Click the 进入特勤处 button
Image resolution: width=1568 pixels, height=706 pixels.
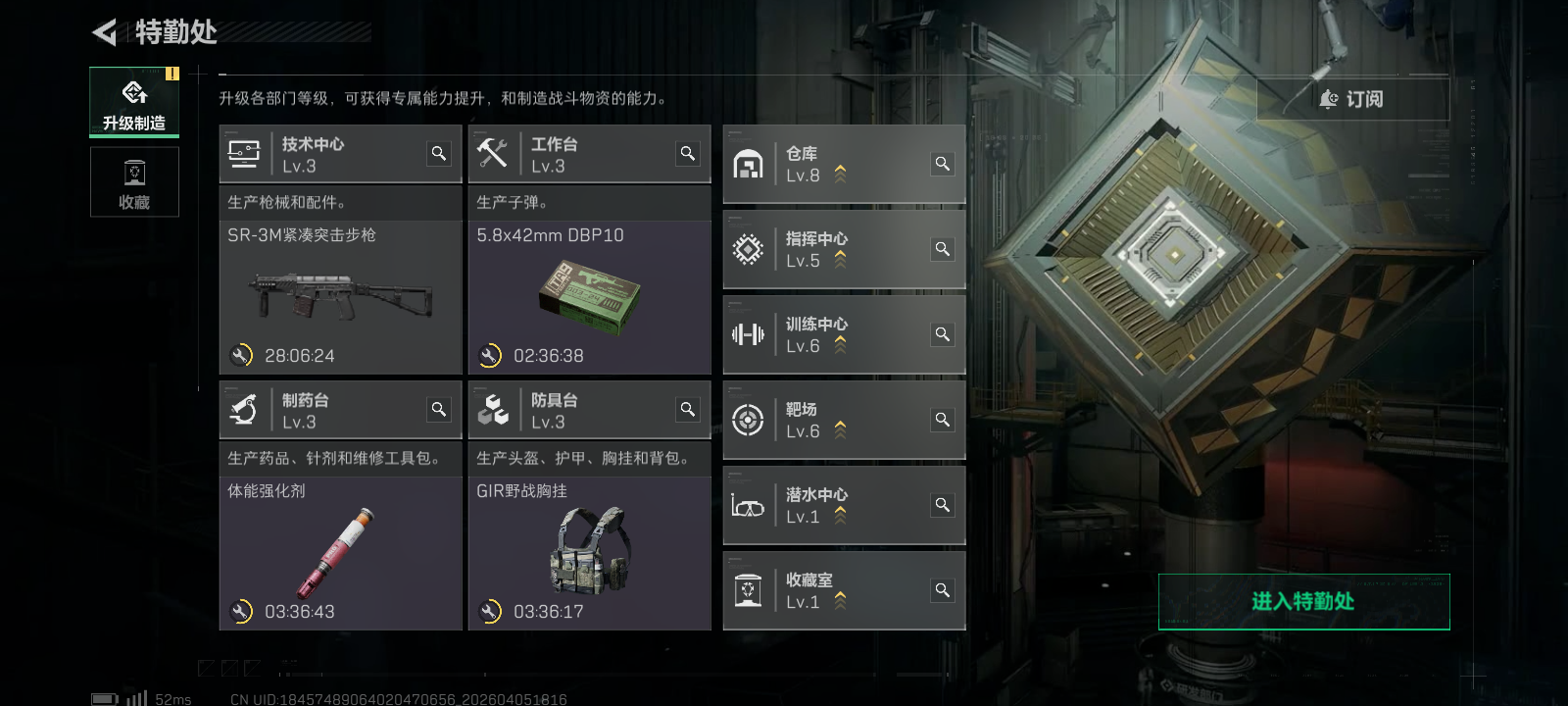tap(1303, 601)
